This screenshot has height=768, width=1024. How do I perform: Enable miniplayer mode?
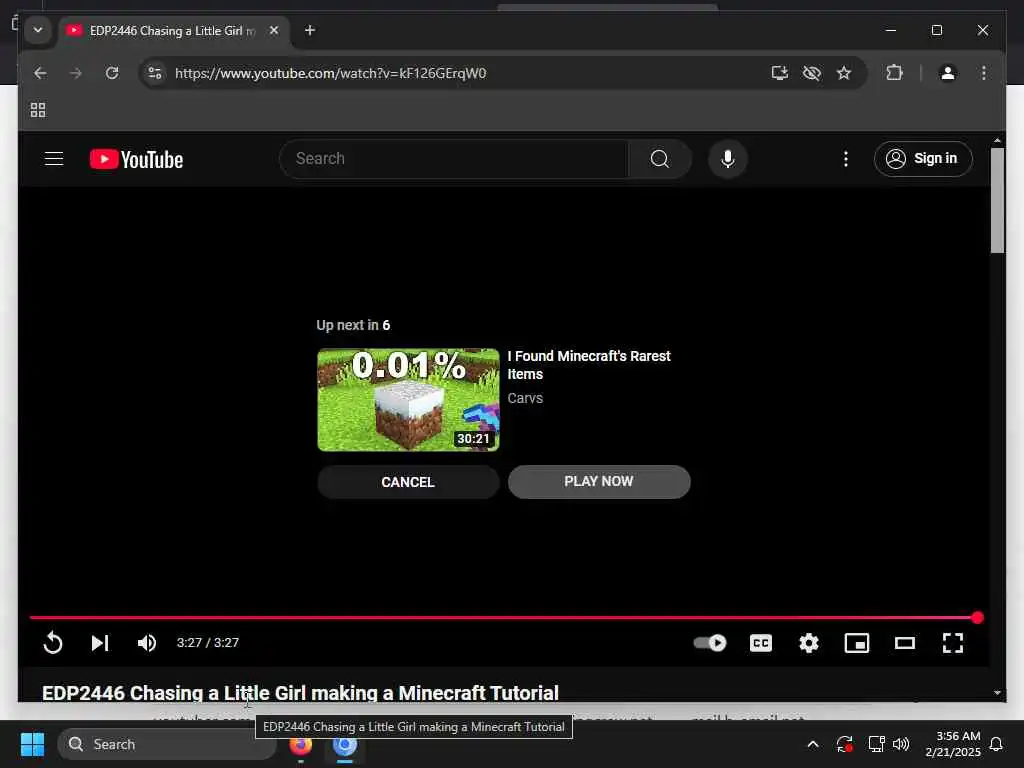tap(857, 643)
